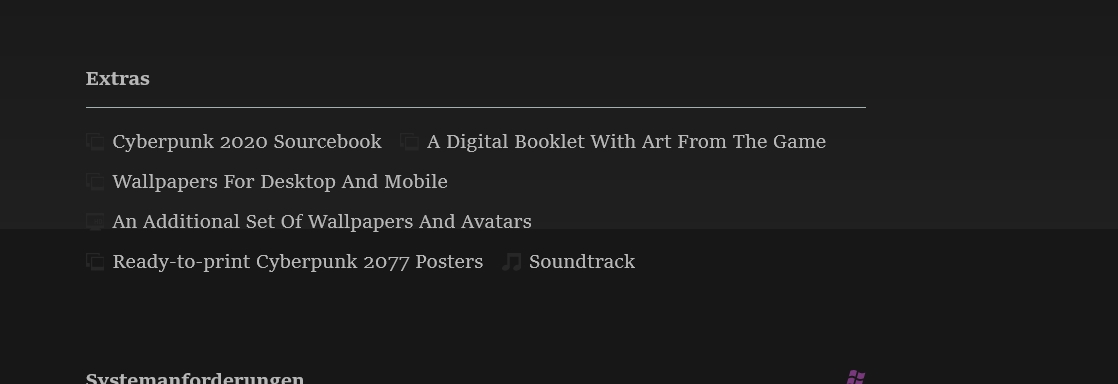Click the icon beside Ready-to-print Posters
This screenshot has width=1118, height=384.
click(x=95, y=262)
